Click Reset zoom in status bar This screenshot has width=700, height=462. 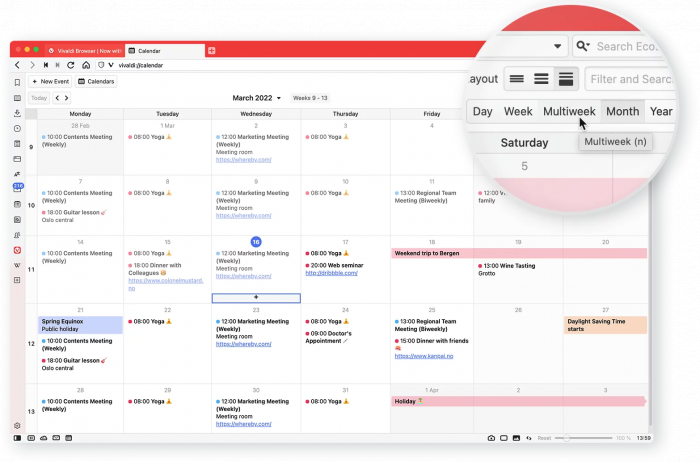pos(544,438)
